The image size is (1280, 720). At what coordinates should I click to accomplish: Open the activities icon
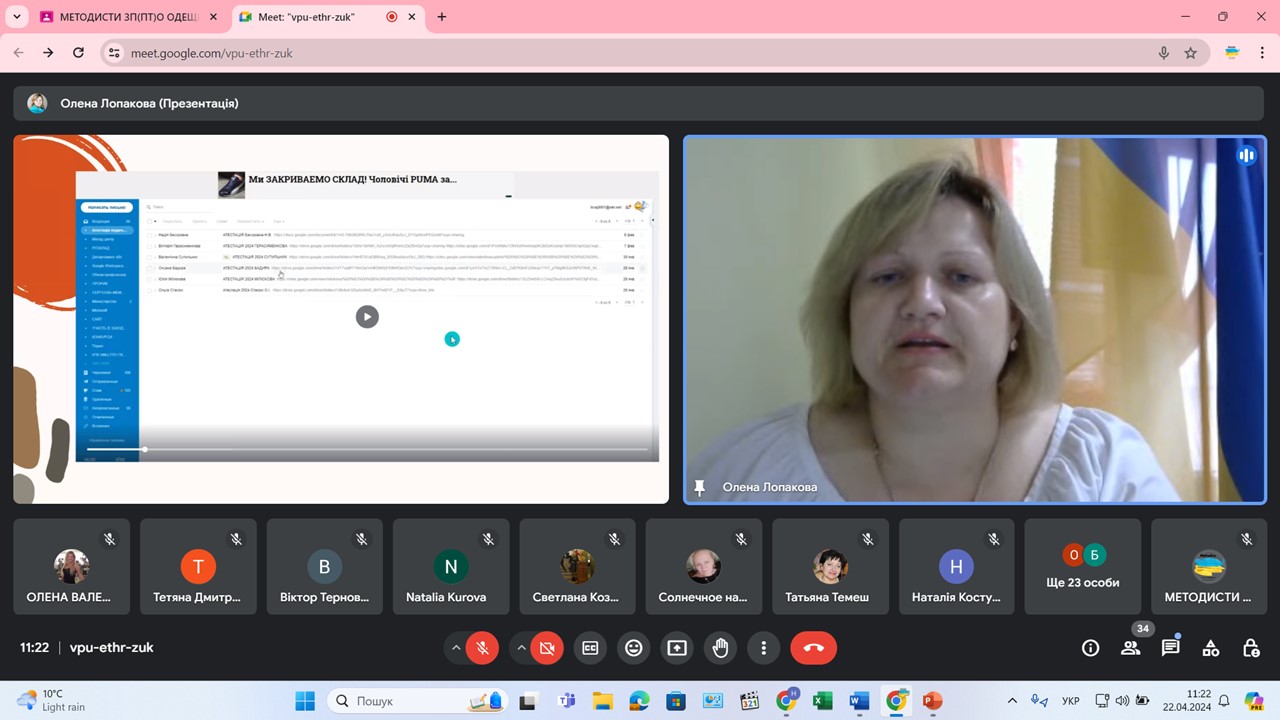coord(1210,648)
